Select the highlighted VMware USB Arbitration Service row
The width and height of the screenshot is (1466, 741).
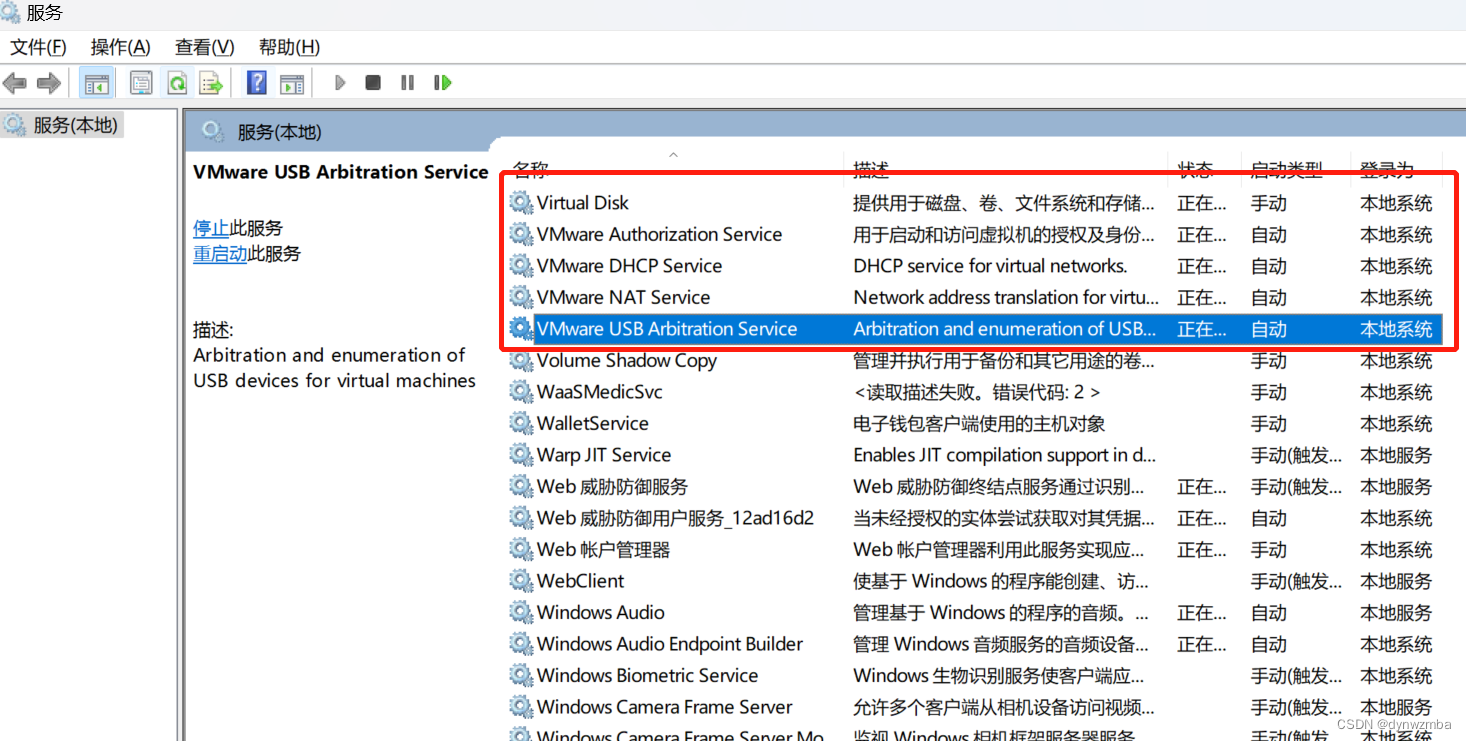975,328
